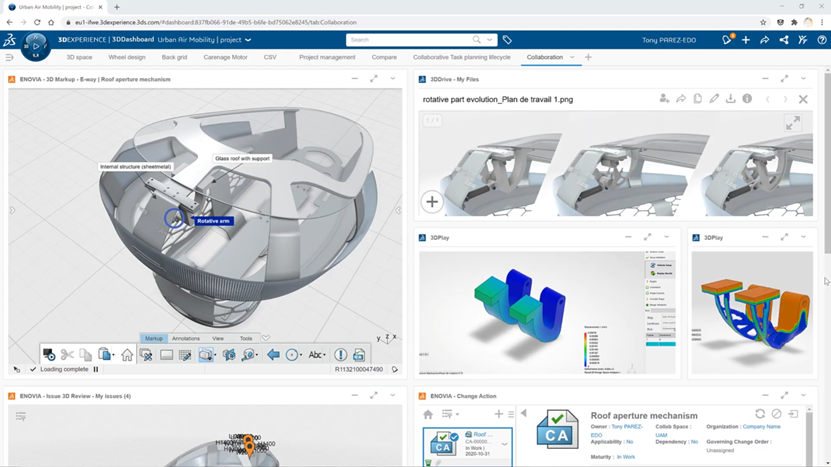The width and height of the screenshot is (831, 467).
Task: Click refresh icon in Change Action panel
Action: (x=760, y=413)
